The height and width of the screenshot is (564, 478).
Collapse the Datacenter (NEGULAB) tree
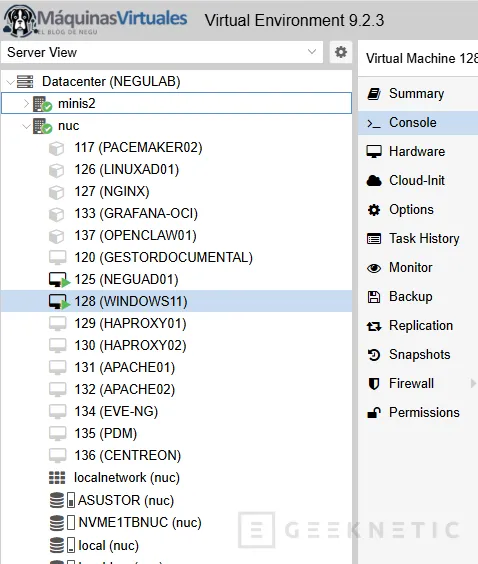(10, 82)
